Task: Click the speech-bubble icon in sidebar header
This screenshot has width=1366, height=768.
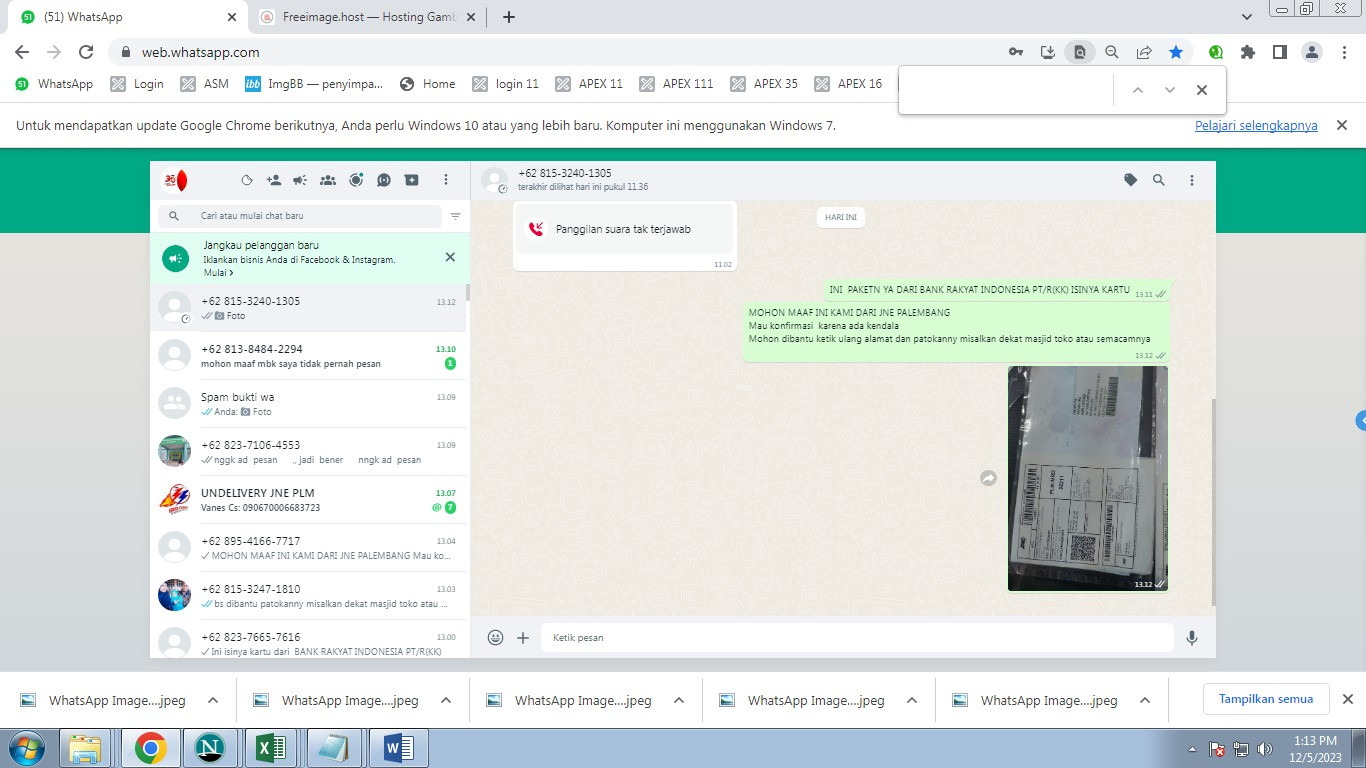Action: pos(384,181)
